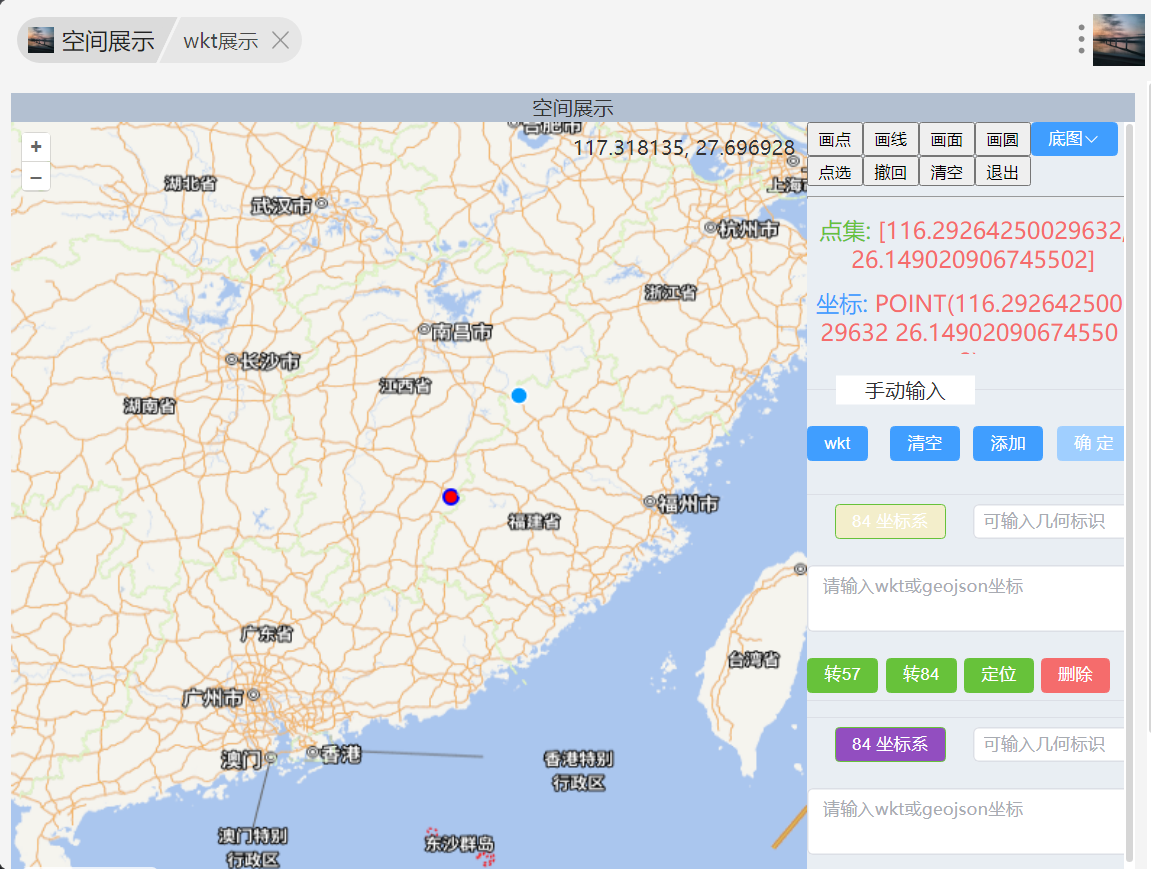Click the 添加 add button
This screenshot has width=1151, height=869.
(x=1007, y=443)
